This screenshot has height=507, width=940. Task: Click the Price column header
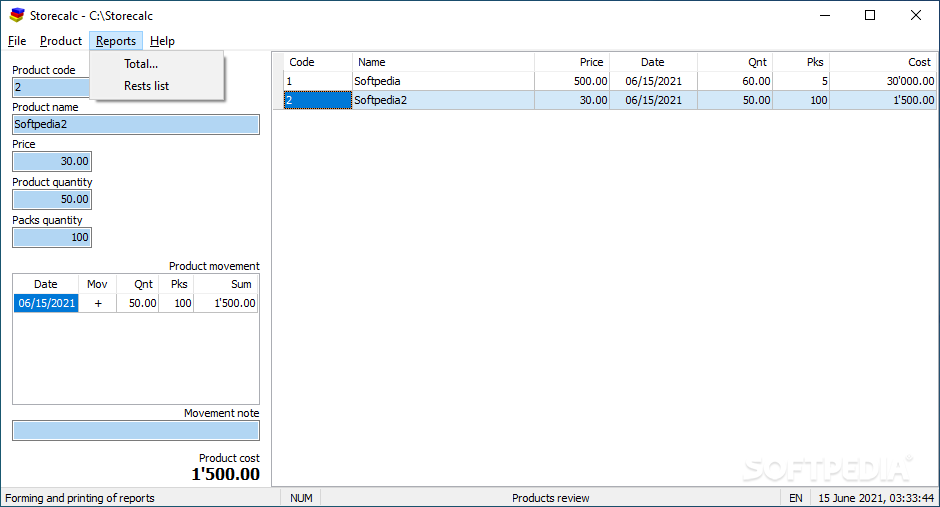coord(572,62)
